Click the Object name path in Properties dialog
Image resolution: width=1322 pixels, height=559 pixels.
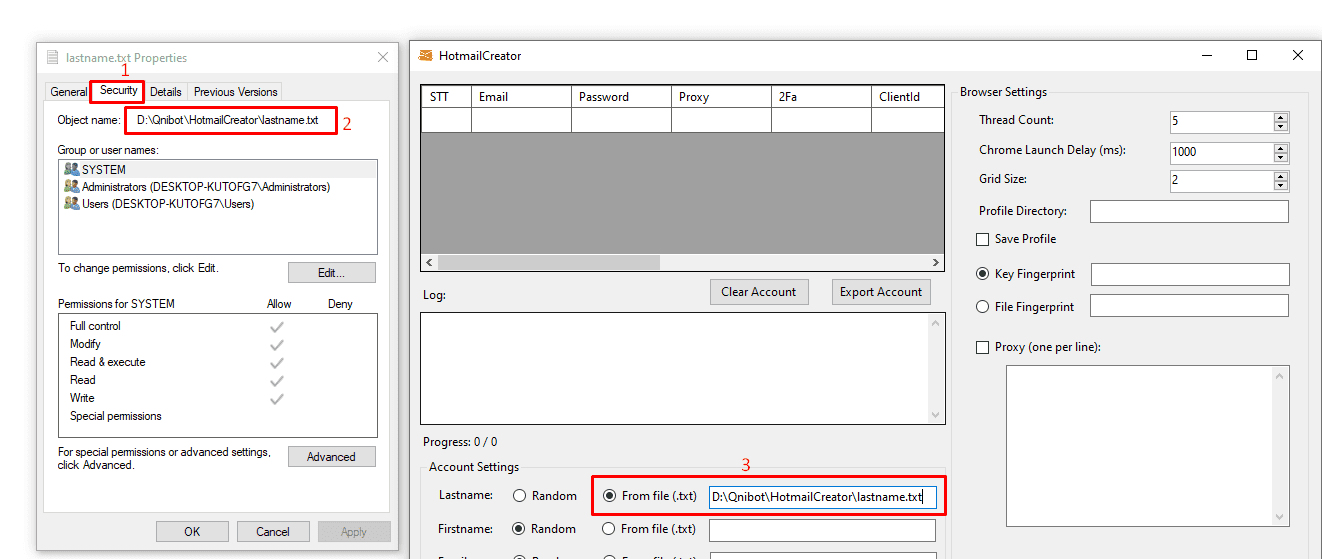(x=228, y=121)
